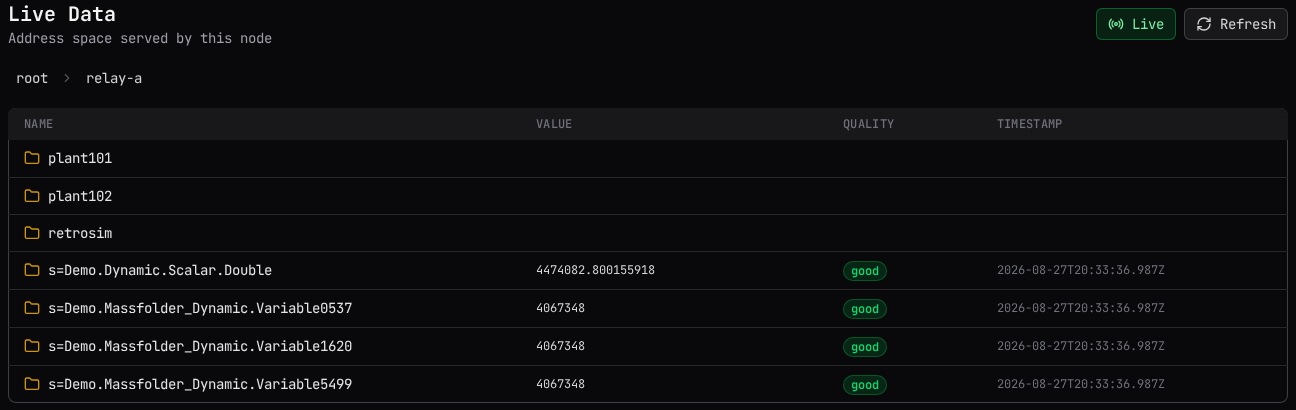This screenshot has height=410, width=1296.
Task: Click good badge for Variable5499 row
Action: point(865,385)
